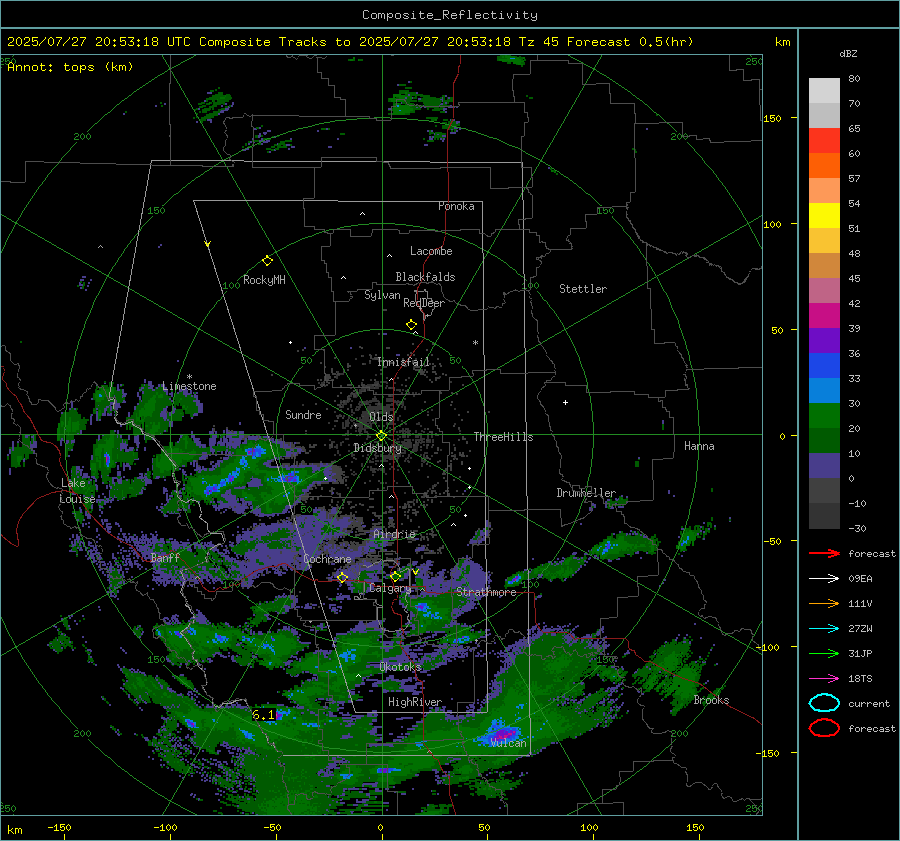Click the green 31JP arrow icon
Image resolution: width=900 pixels, height=841 pixels.
(x=824, y=653)
